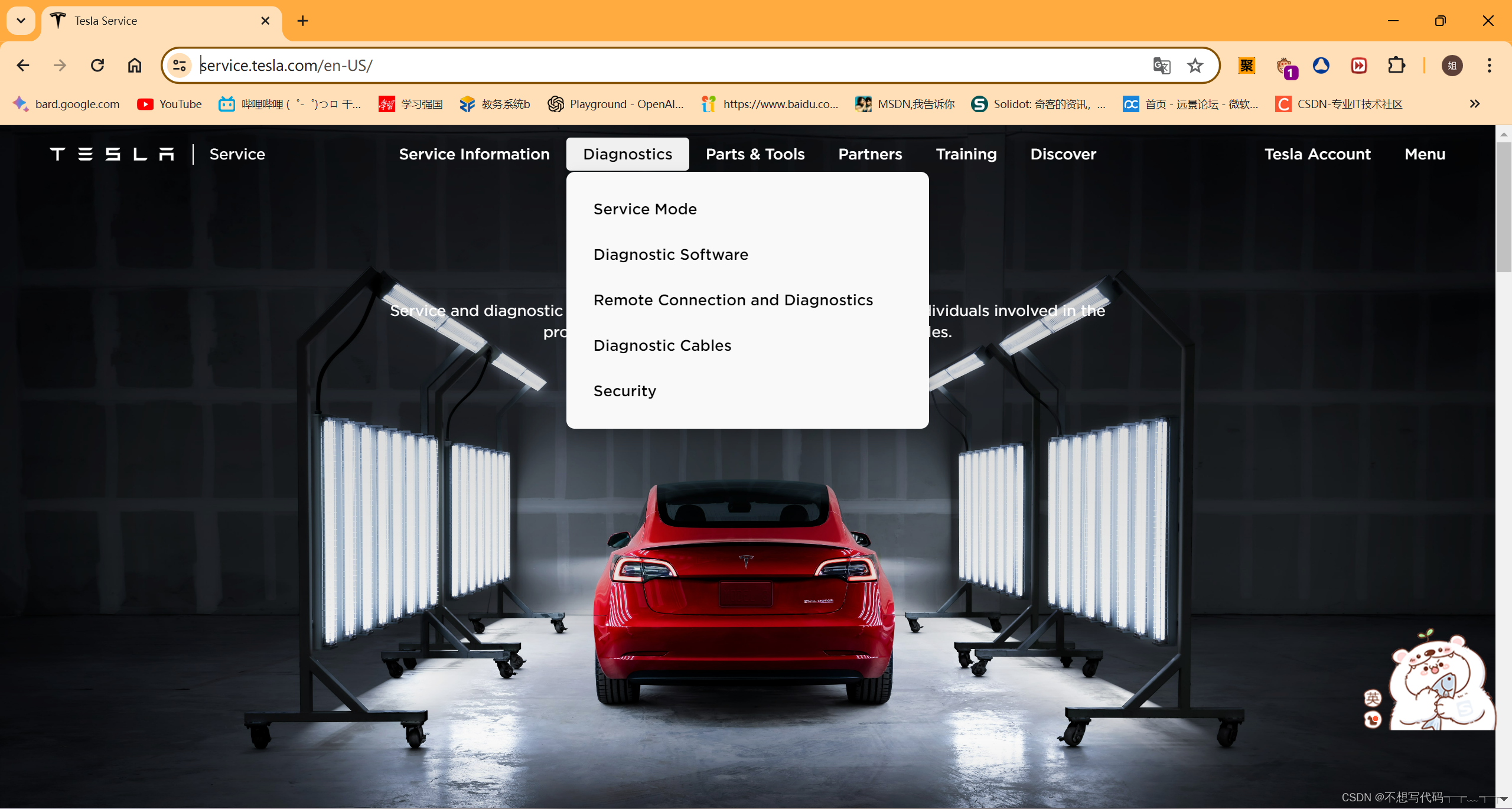1512x809 pixels.
Task: Select Remote Connection and Diagnostics item
Action: click(x=733, y=300)
